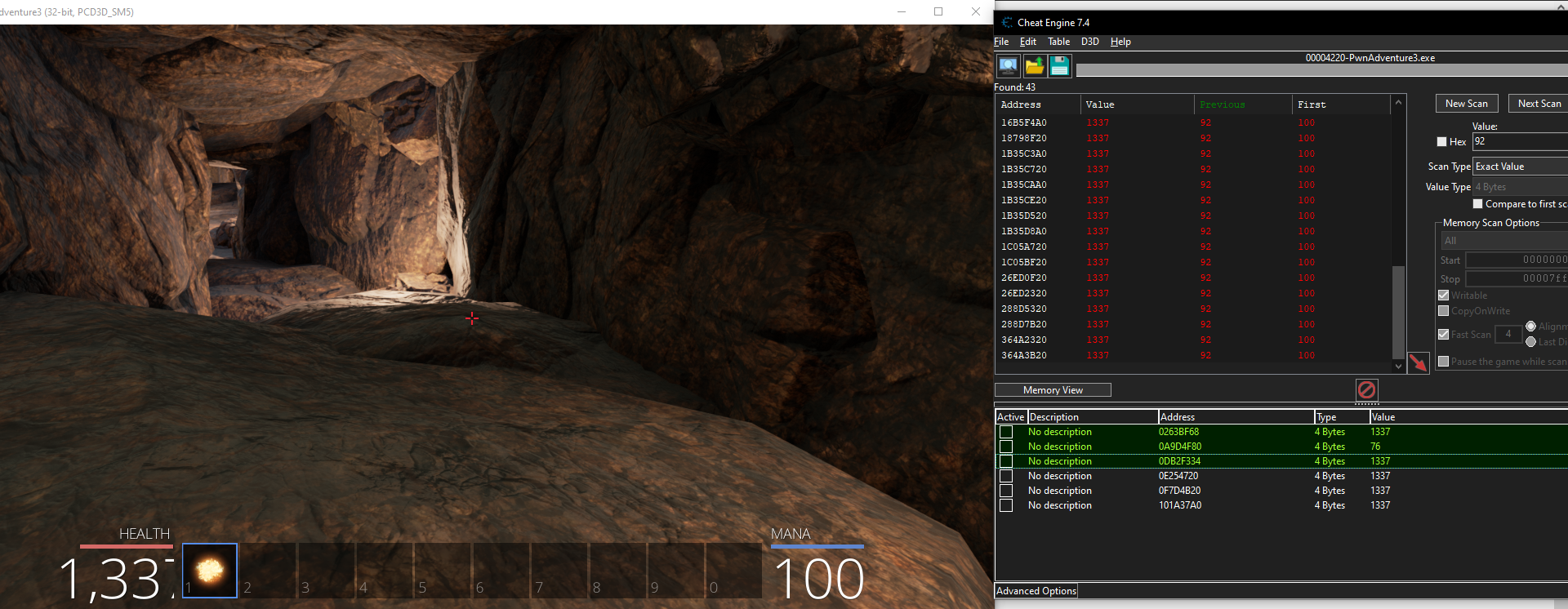The height and width of the screenshot is (609, 1568).
Task: Open the Value Type dropdown
Action: (1520, 187)
